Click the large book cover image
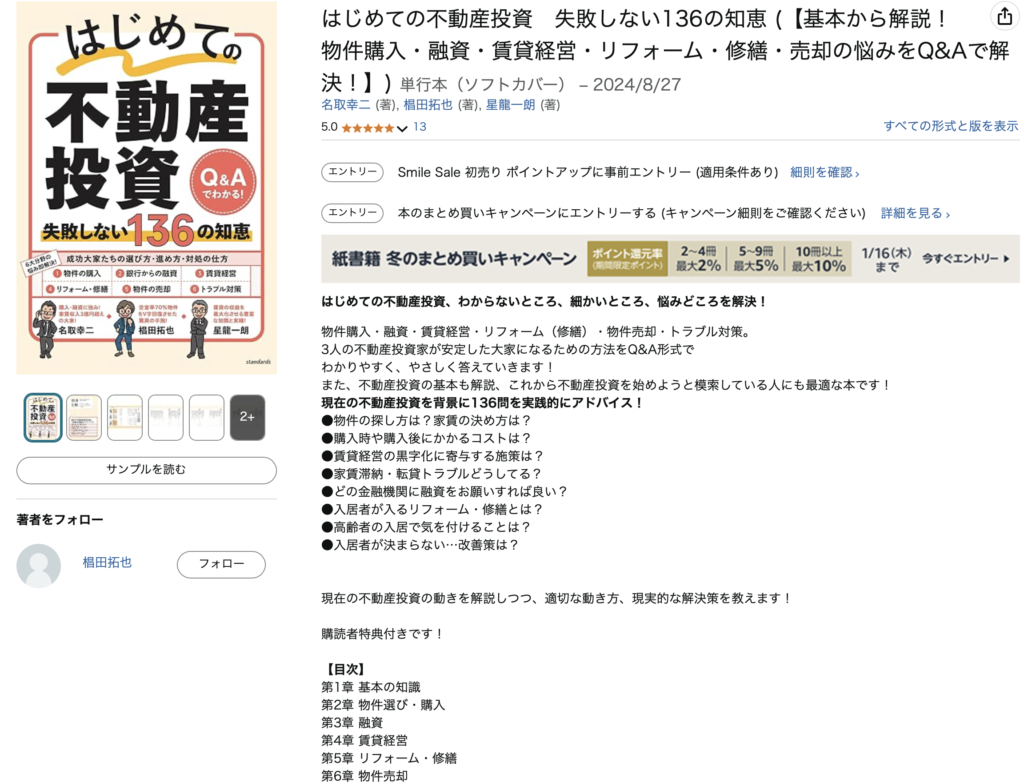 point(146,187)
